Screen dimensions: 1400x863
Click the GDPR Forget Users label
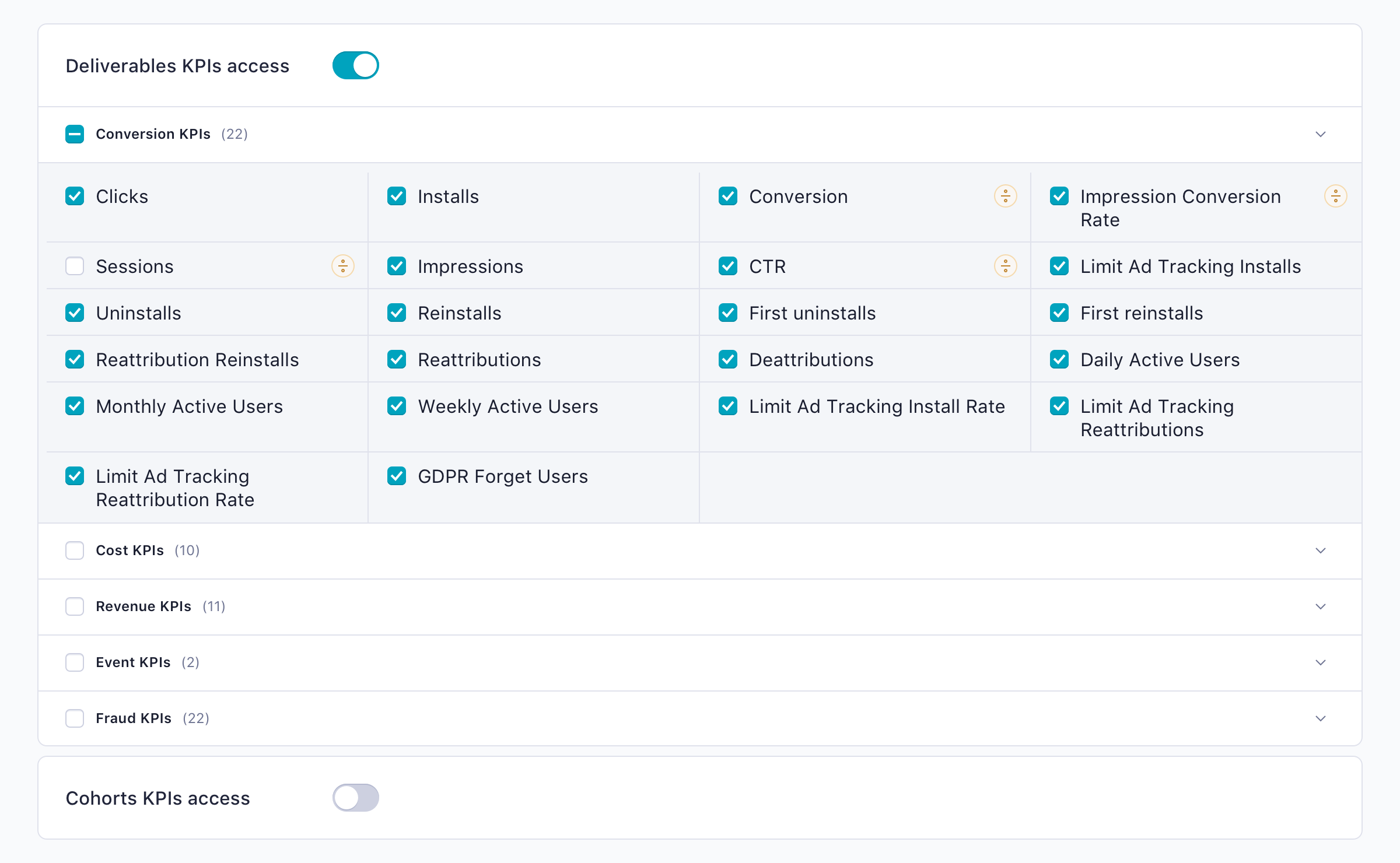click(503, 476)
